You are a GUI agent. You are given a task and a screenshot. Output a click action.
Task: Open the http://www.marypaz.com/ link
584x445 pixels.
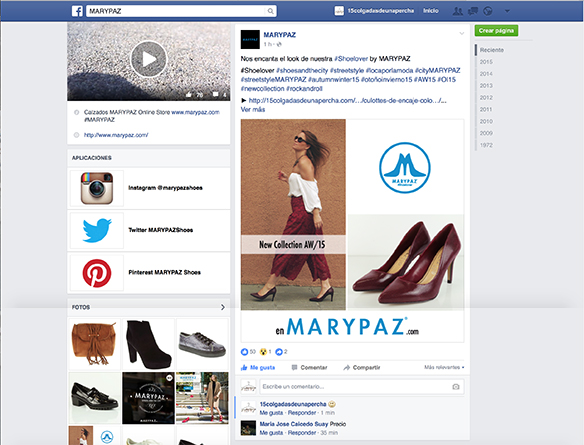(116, 135)
